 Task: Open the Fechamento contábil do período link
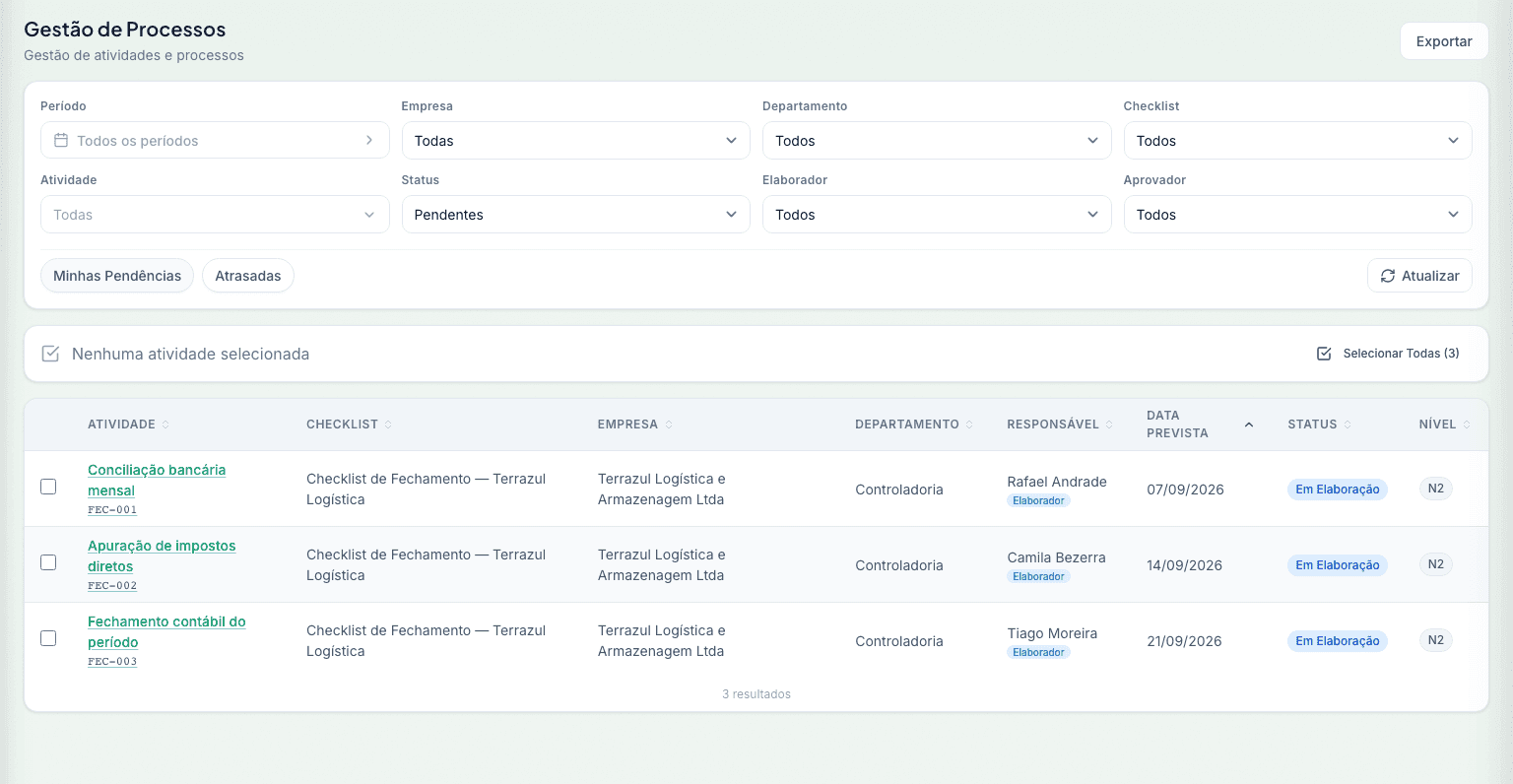pyautogui.click(x=166, y=632)
